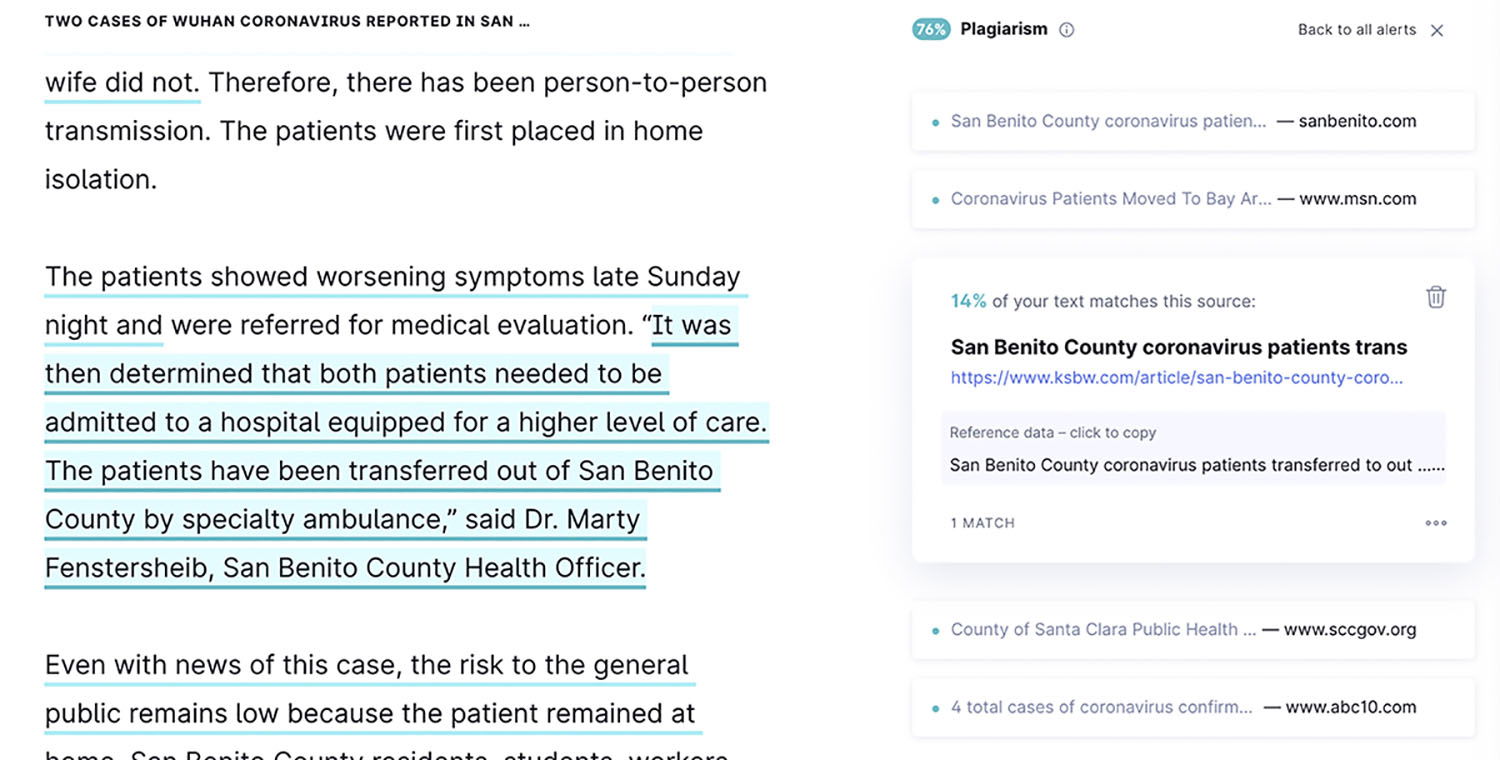Open the ksbw.com article URL link
The width and height of the screenshot is (1500, 760).
(x=1176, y=378)
